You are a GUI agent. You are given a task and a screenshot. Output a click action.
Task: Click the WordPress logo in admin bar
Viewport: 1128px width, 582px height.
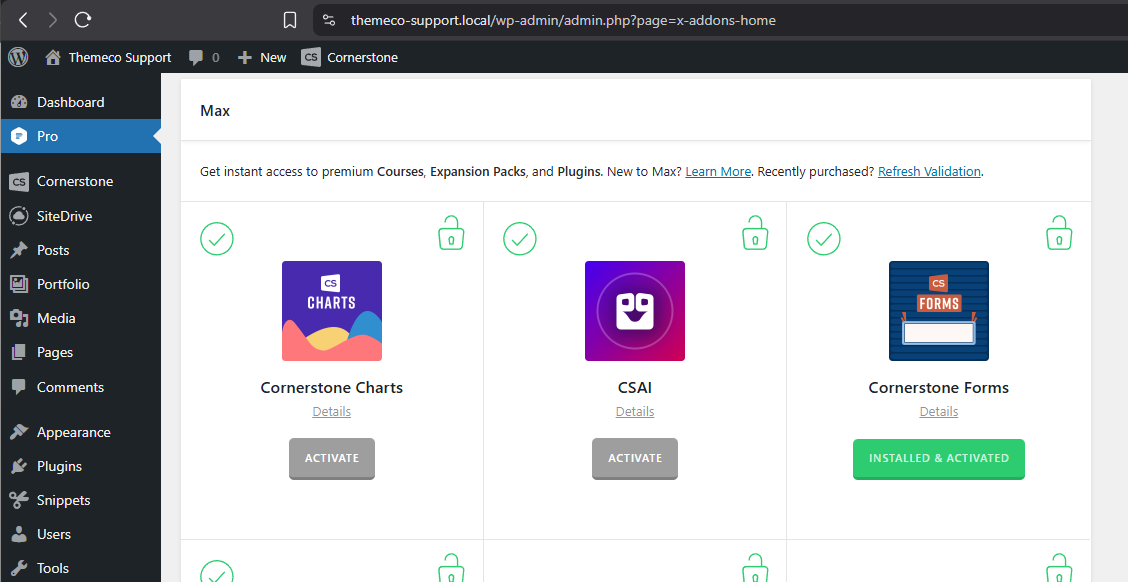(x=18, y=57)
